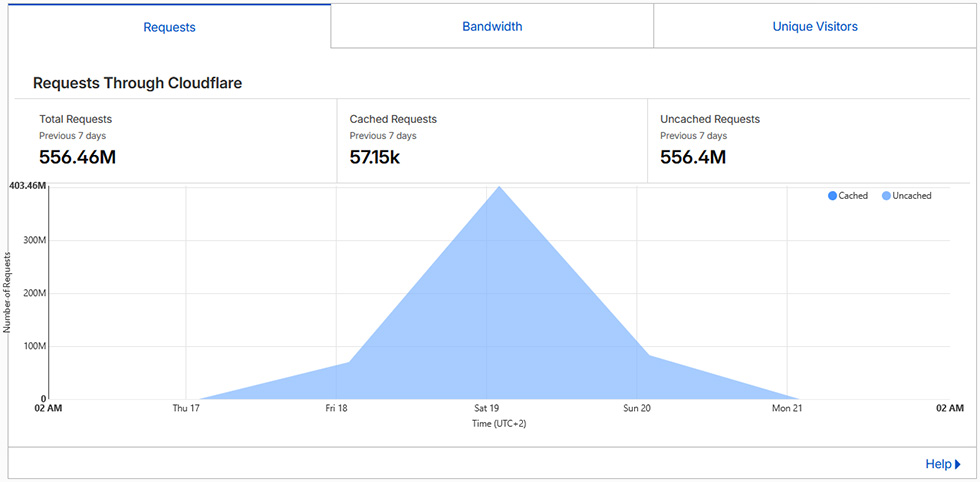Open the Help link
The height and width of the screenshot is (482, 980).
pyautogui.click(x=938, y=464)
